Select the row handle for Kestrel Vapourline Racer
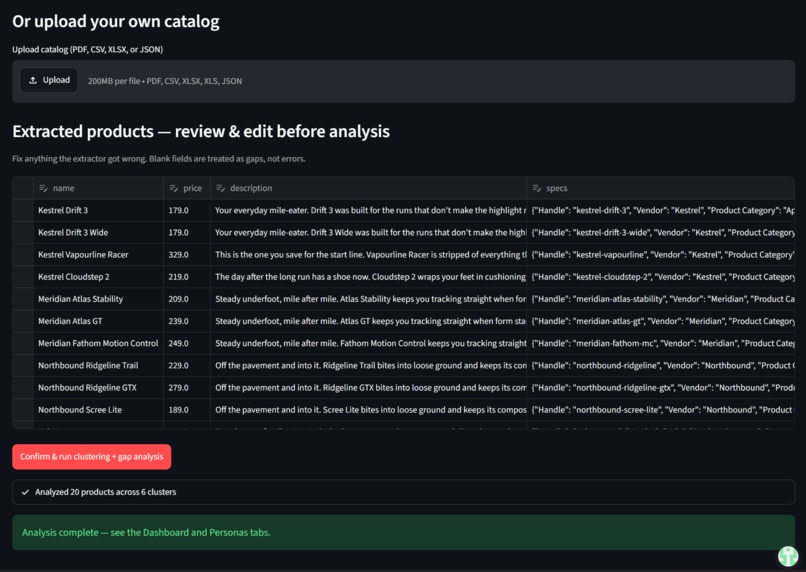This screenshot has width=806, height=572. pyautogui.click(x=23, y=254)
